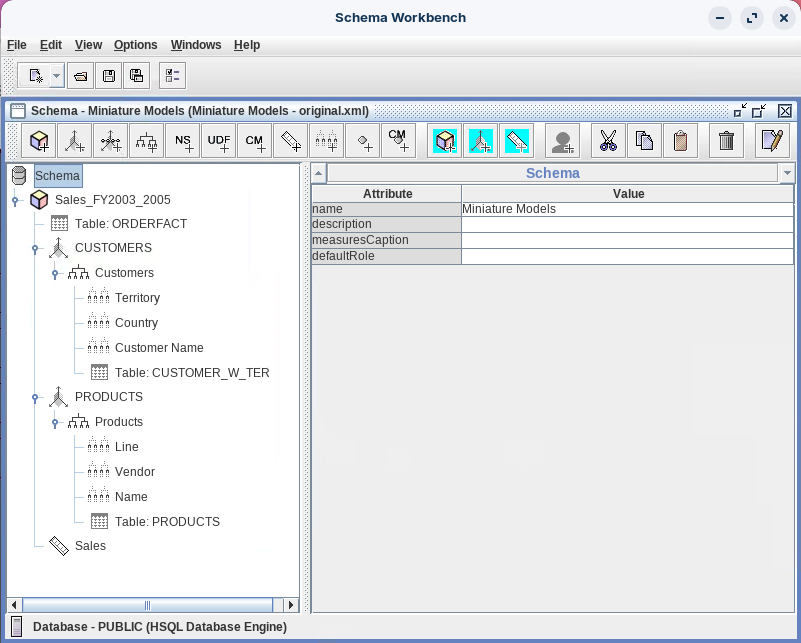This screenshot has width=801, height=643.
Task: Click the Add Role user icon
Action: (x=563, y=141)
